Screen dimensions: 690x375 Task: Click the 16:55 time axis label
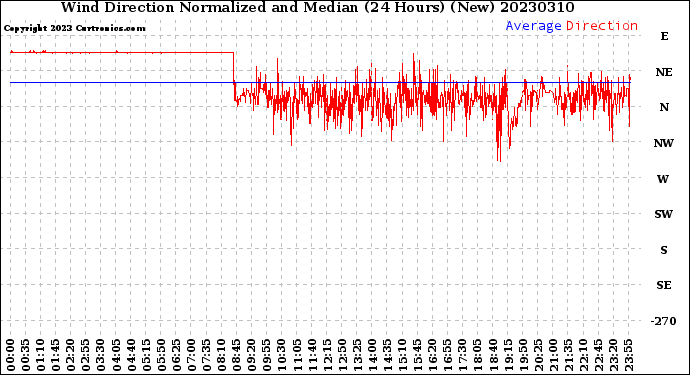pyautogui.click(x=448, y=355)
